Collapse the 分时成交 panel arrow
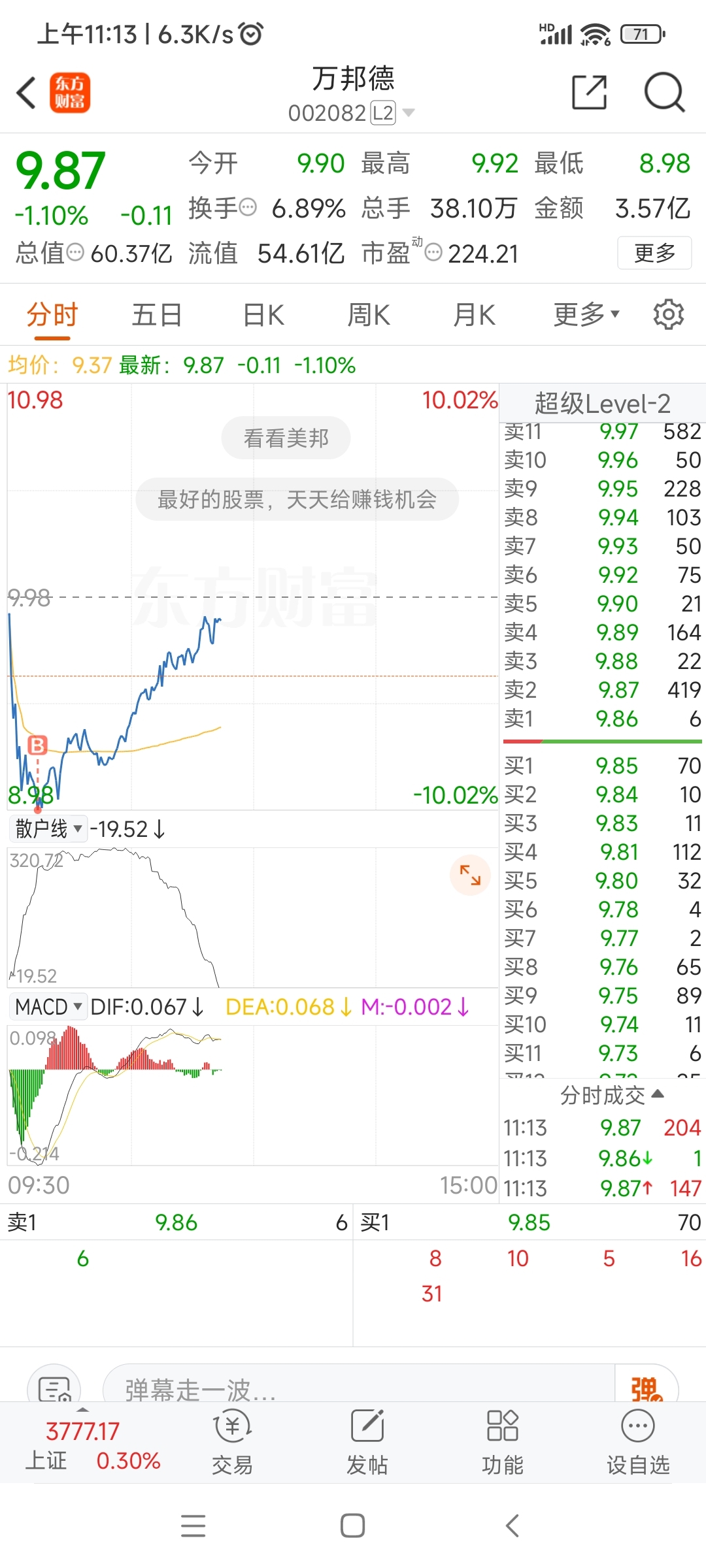The height and width of the screenshot is (1568, 706). (x=658, y=1094)
